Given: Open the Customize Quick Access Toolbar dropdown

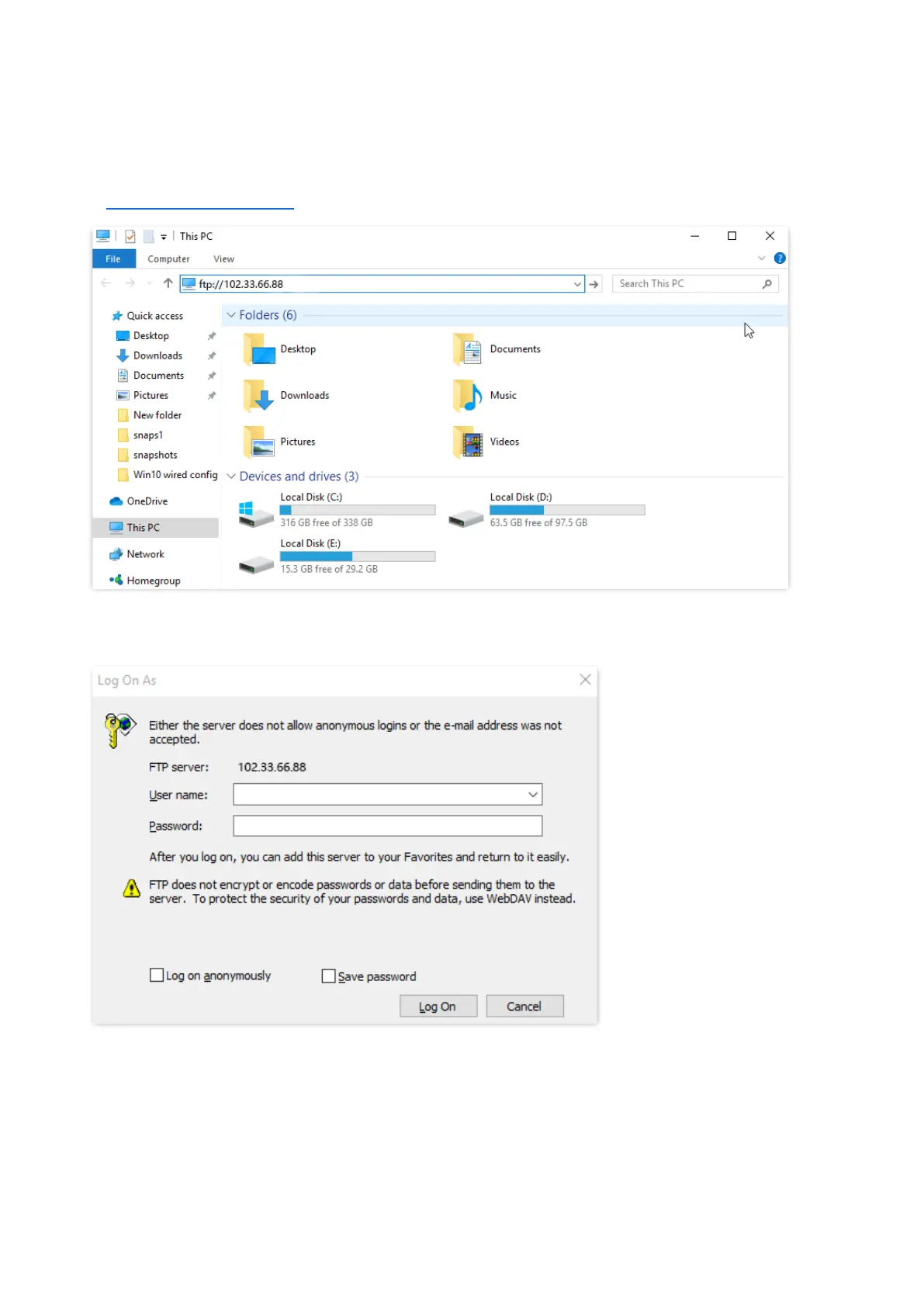Looking at the screenshot, I should pyautogui.click(x=164, y=237).
